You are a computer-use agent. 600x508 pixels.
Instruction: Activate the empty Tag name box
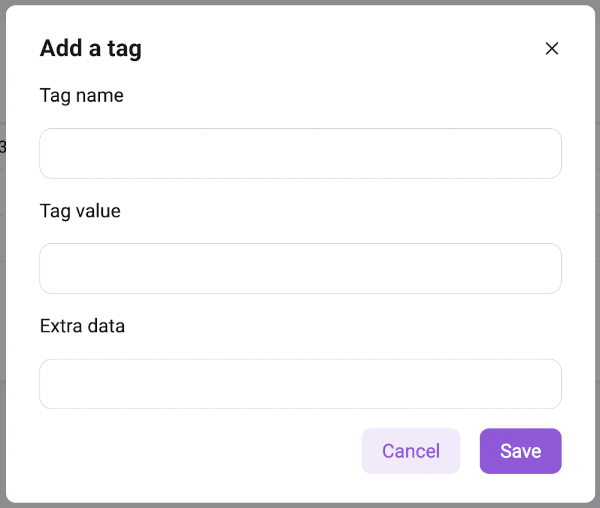click(300, 153)
